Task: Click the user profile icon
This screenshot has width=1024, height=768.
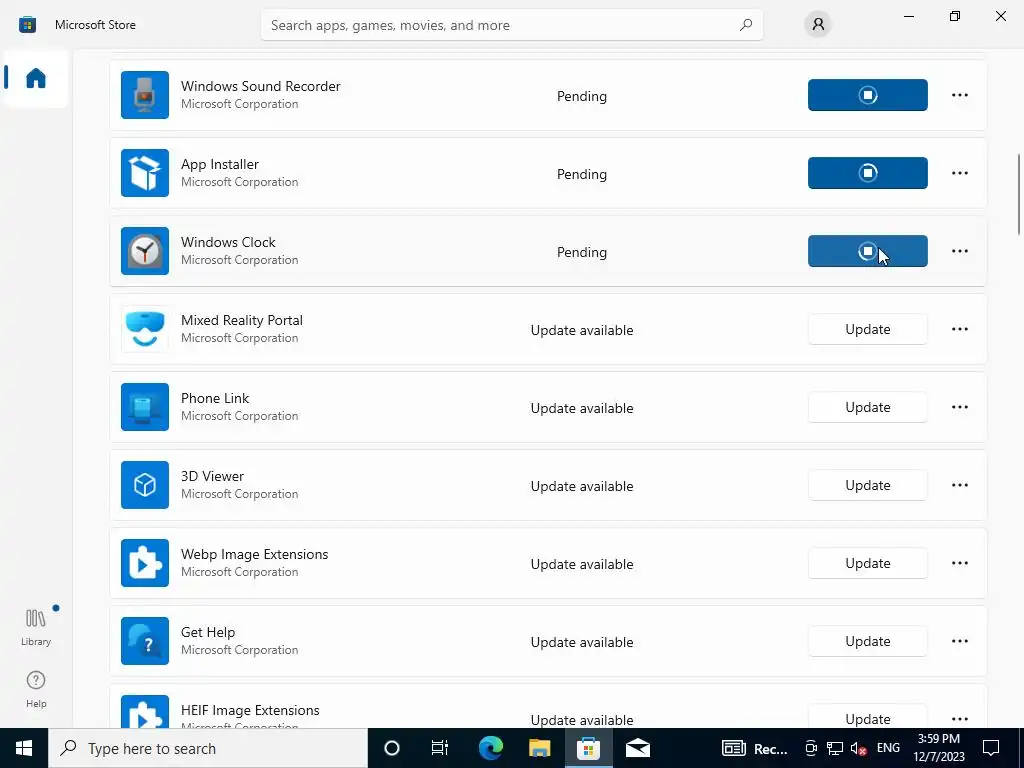Action: point(818,25)
